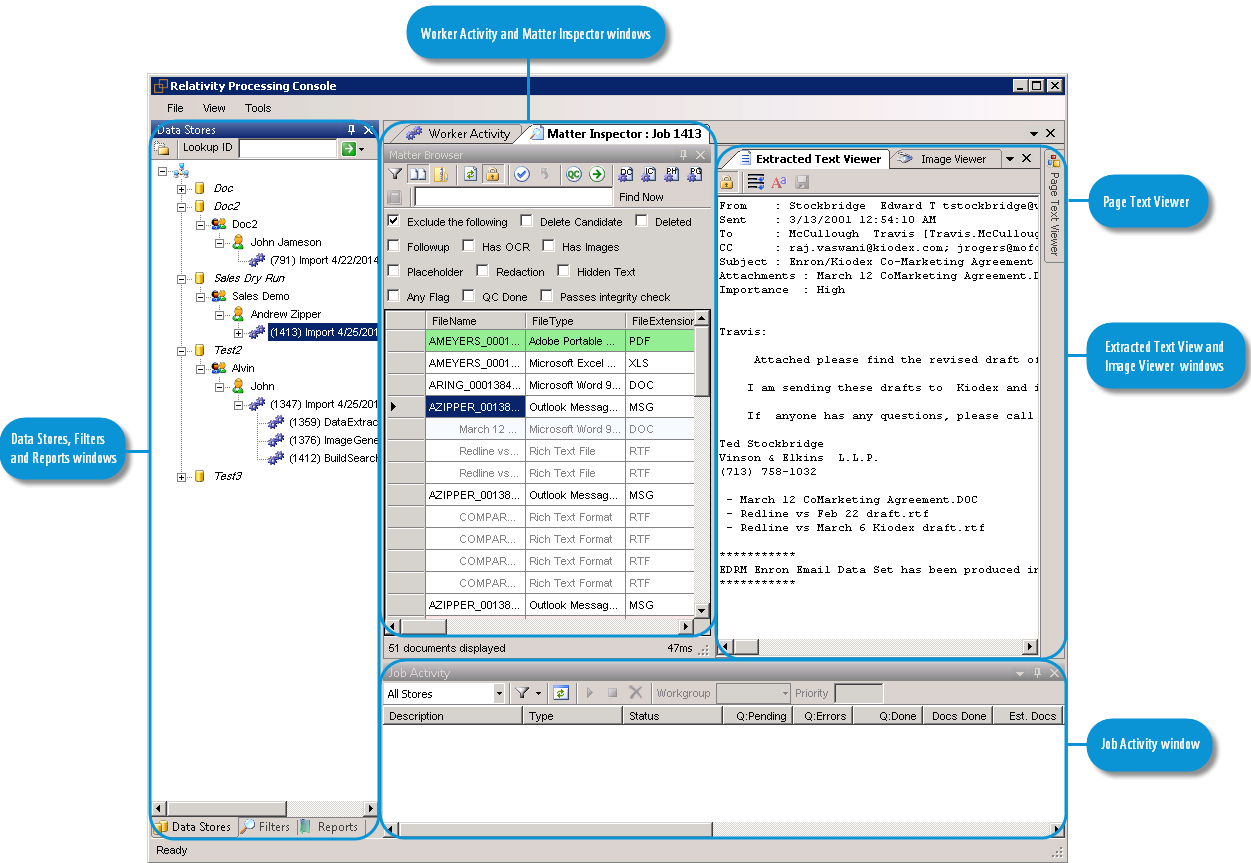The height and width of the screenshot is (863, 1251).
Task: Click the PH gear icon in toolbar
Action: click(671, 174)
